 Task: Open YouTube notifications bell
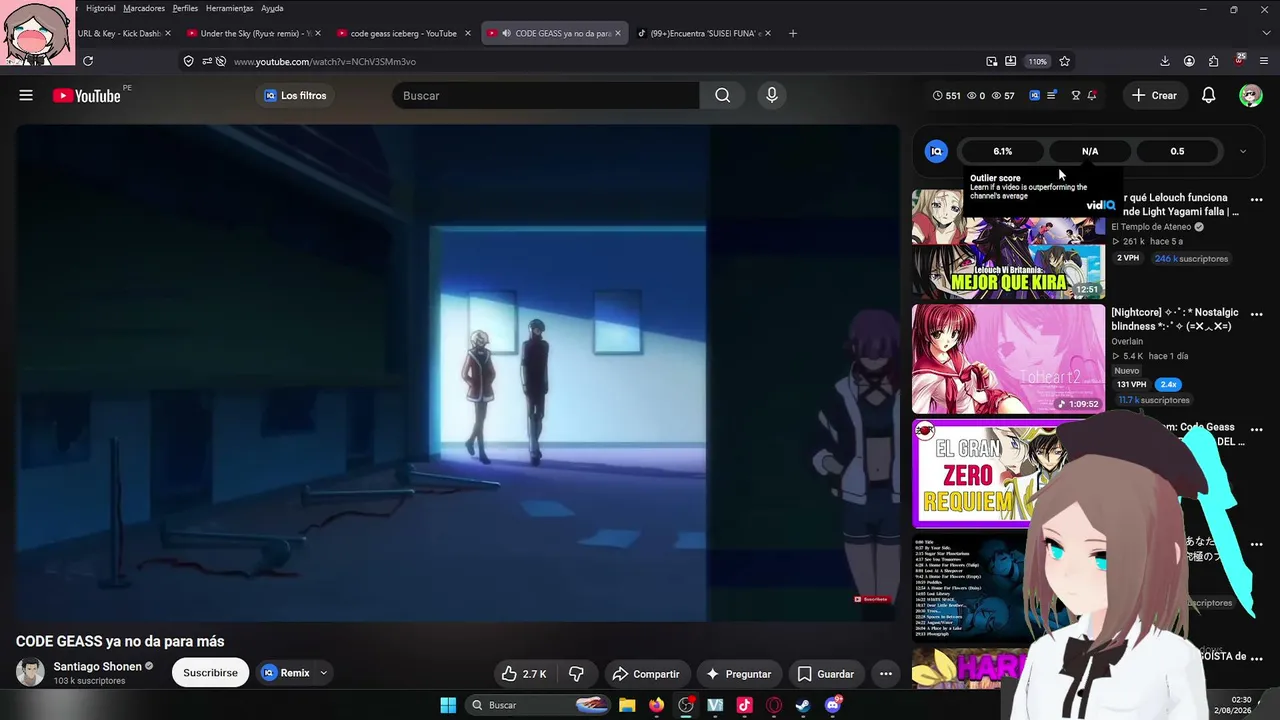(x=1208, y=95)
